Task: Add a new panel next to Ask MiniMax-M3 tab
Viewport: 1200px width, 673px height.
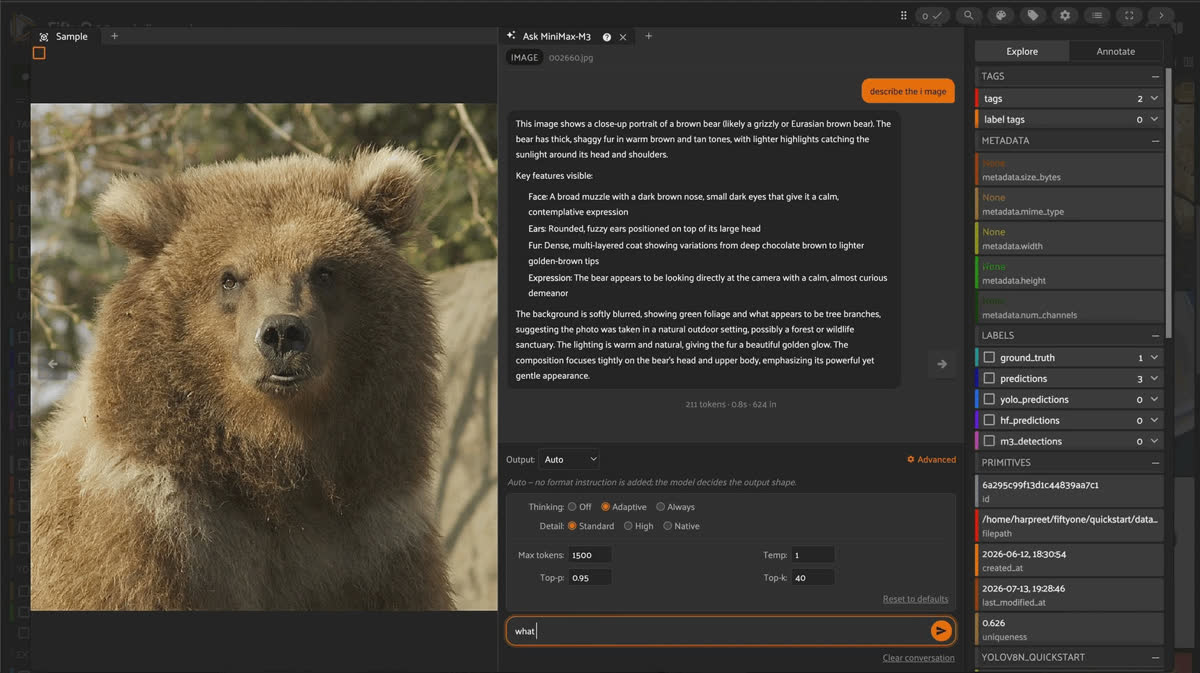Action: pos(648,36)
